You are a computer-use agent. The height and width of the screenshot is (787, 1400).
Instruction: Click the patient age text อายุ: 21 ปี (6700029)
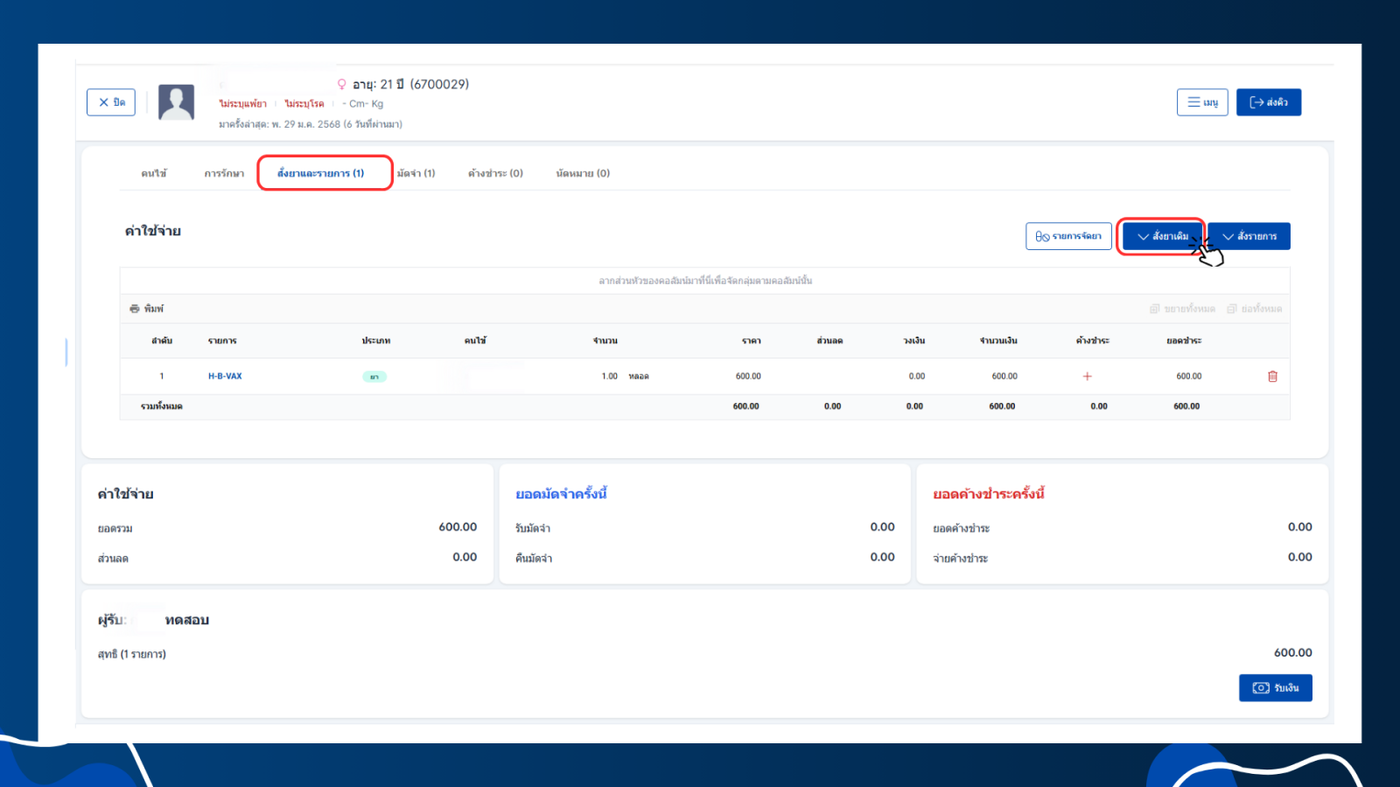tap(410, 85)
